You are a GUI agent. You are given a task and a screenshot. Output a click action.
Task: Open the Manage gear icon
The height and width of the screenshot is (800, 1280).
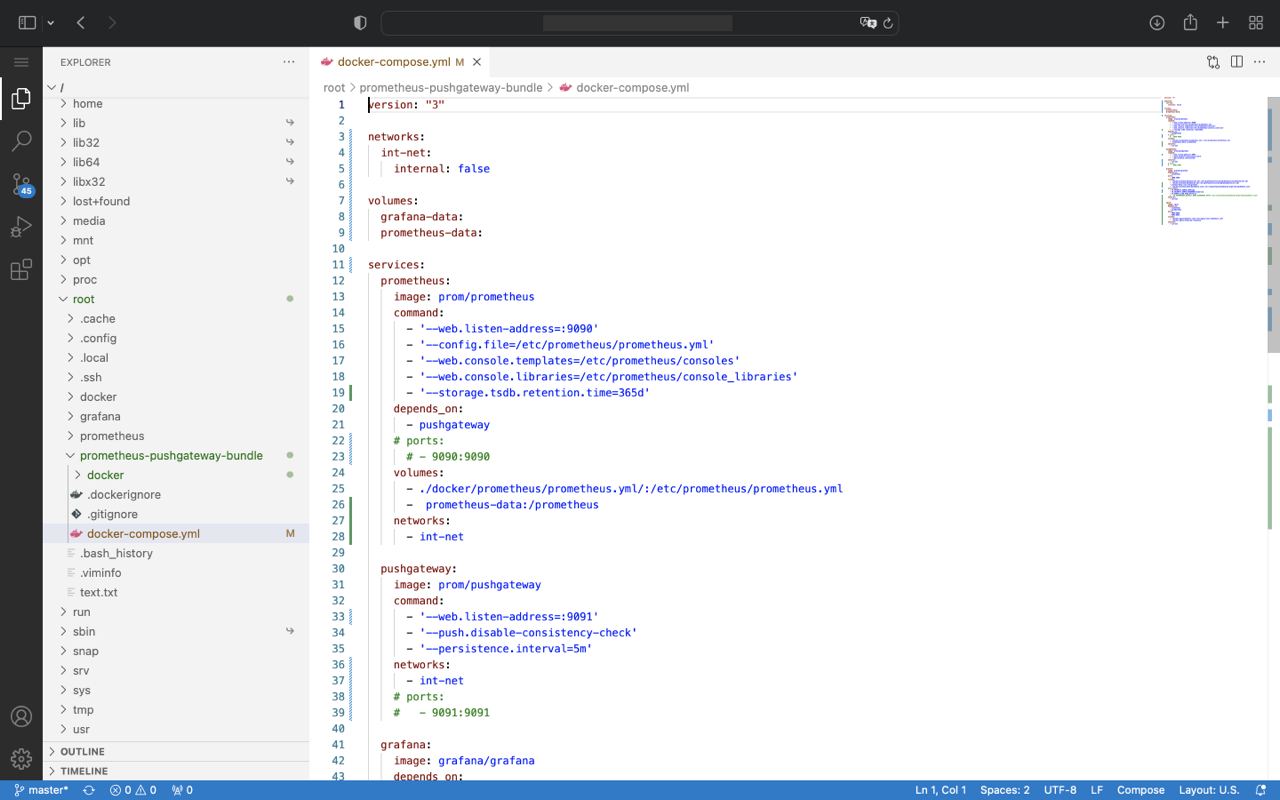(x=21, y=760)
